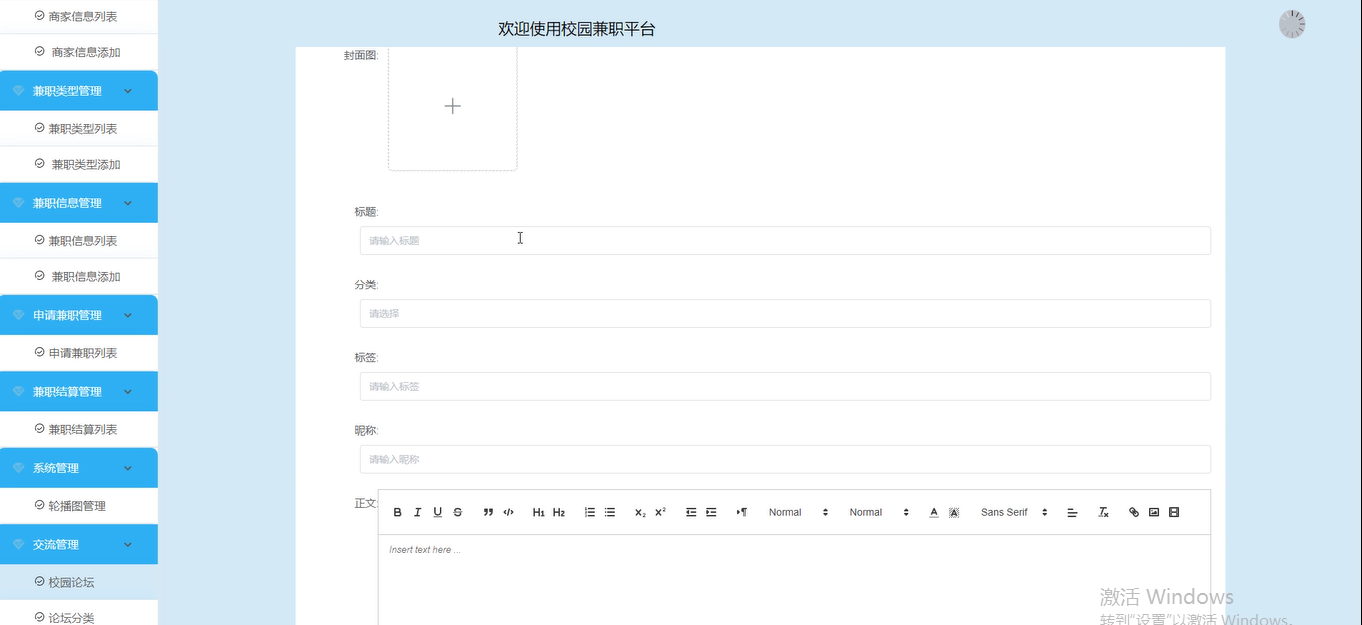Open the text alignment options
Image resolution: width=1362 pixels, height=625 pixels.
pyautogui.click(x=1072, y=512)
